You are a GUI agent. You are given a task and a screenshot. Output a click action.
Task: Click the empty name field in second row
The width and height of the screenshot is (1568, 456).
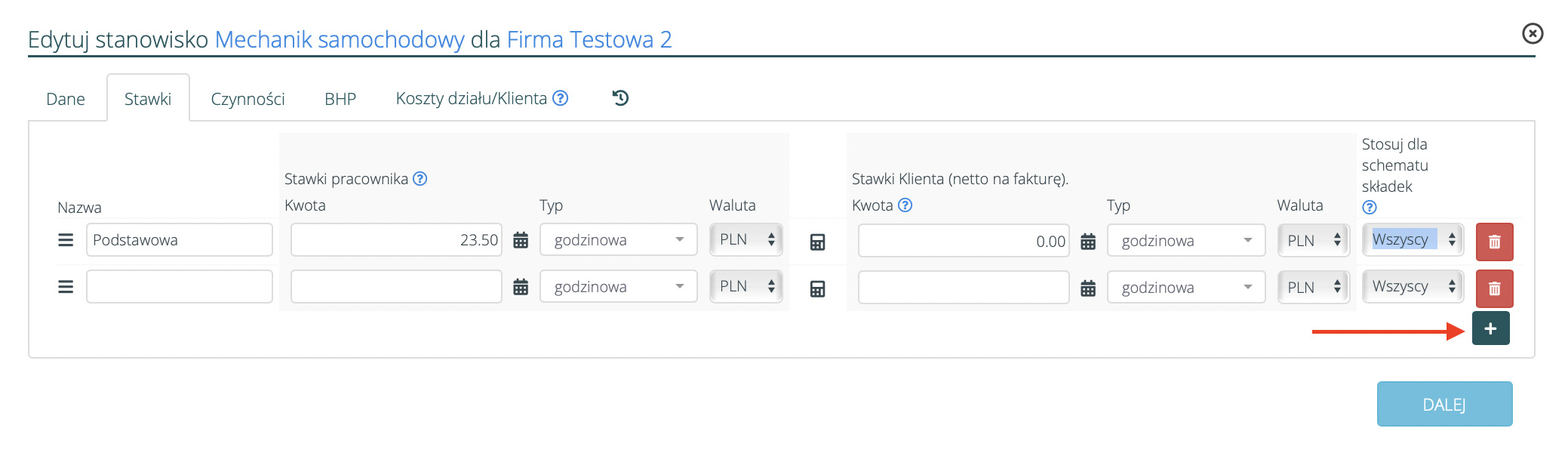(180, 287)
